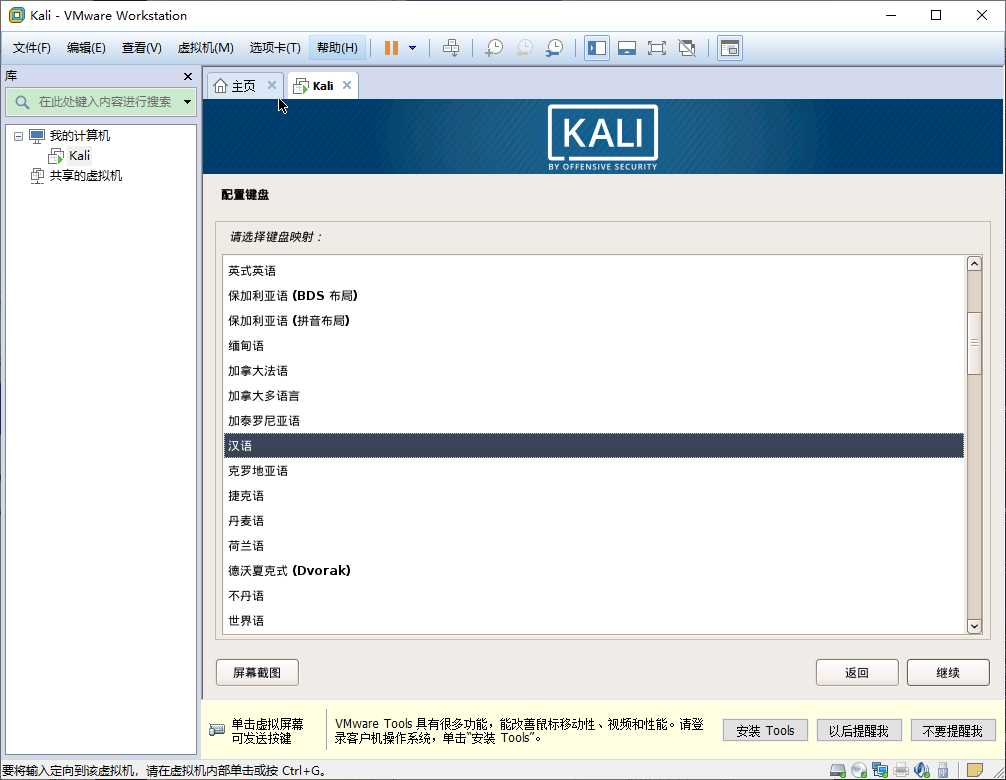Take a snapshot of this virtual machine
The height and width of the screenshot is (780, 1006).
(494, 48)
